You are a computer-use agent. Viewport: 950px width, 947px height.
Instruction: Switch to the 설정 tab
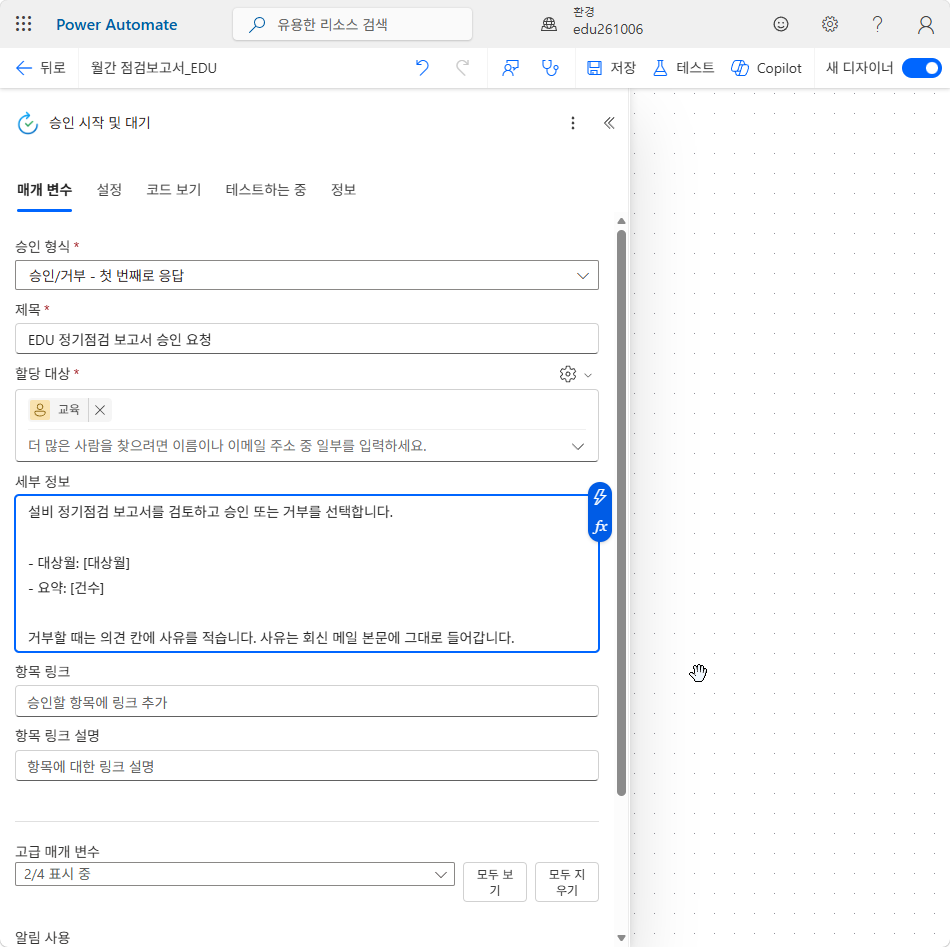click(109, 190)
